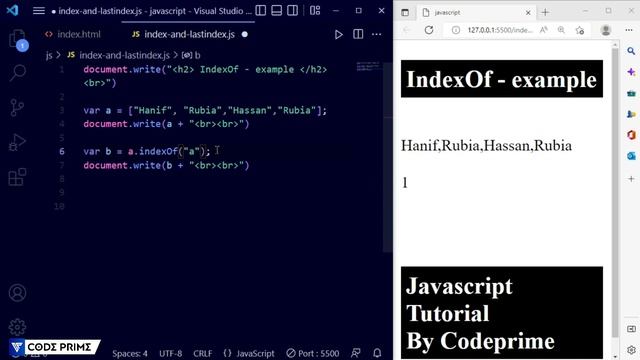Open the tab actions menu in Edge
The height and width of the screenshot is (360, 640).
(405, 13)
